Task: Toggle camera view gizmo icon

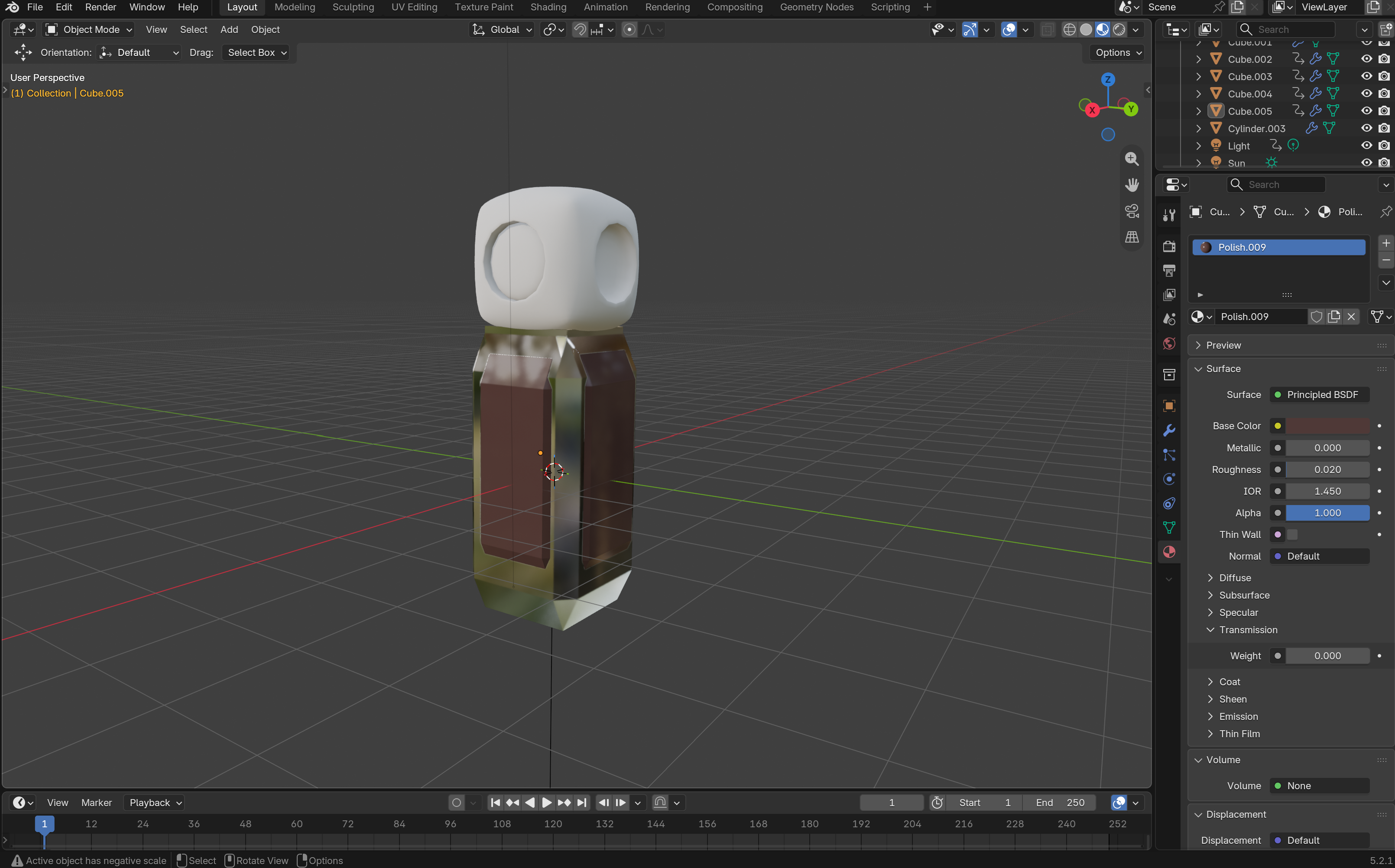Action: click(1132, 211)
